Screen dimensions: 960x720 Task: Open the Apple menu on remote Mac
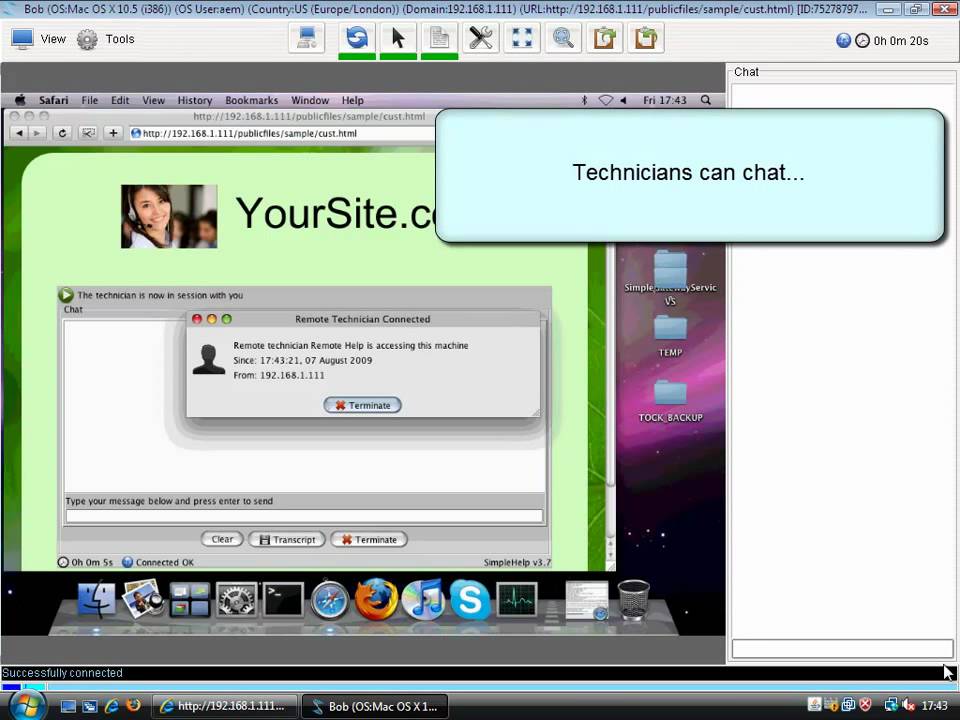20,100
